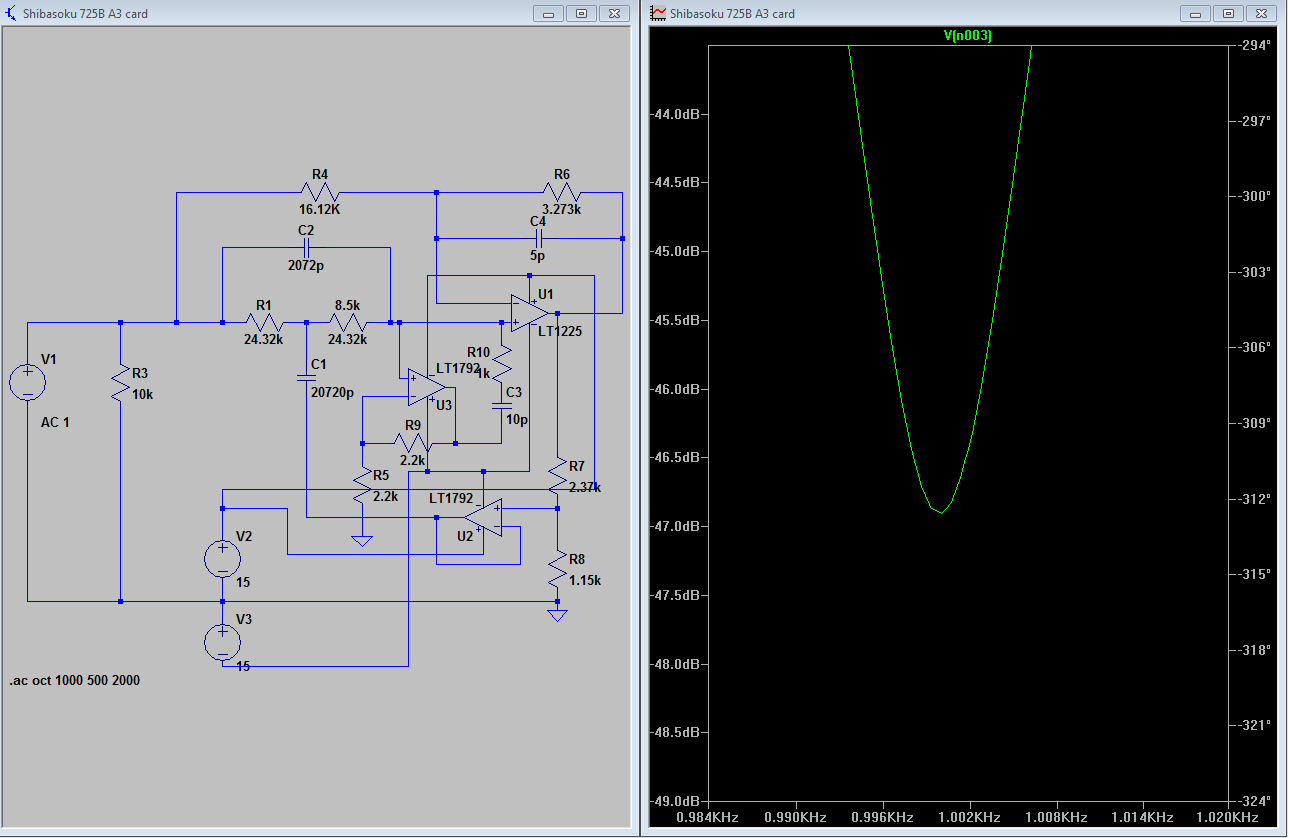Minimize the schematic window
The image size is (1289, 838).
click(547, 13)
